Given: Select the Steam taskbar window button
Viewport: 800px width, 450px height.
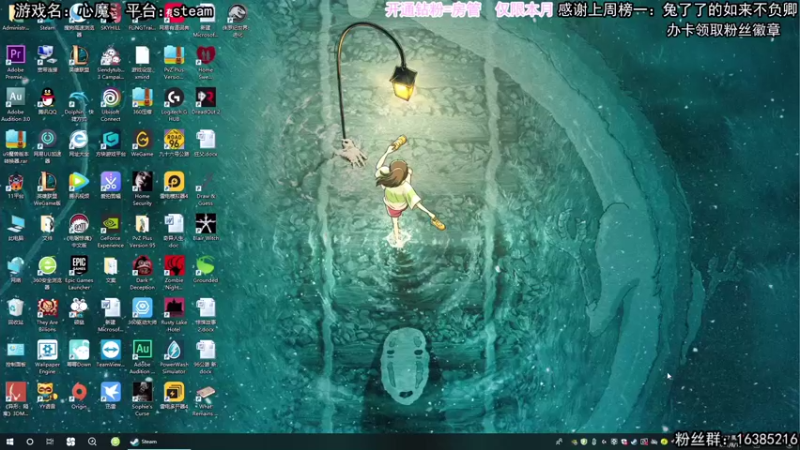Looking at the screenshot, I should click(x=159, y=442).
